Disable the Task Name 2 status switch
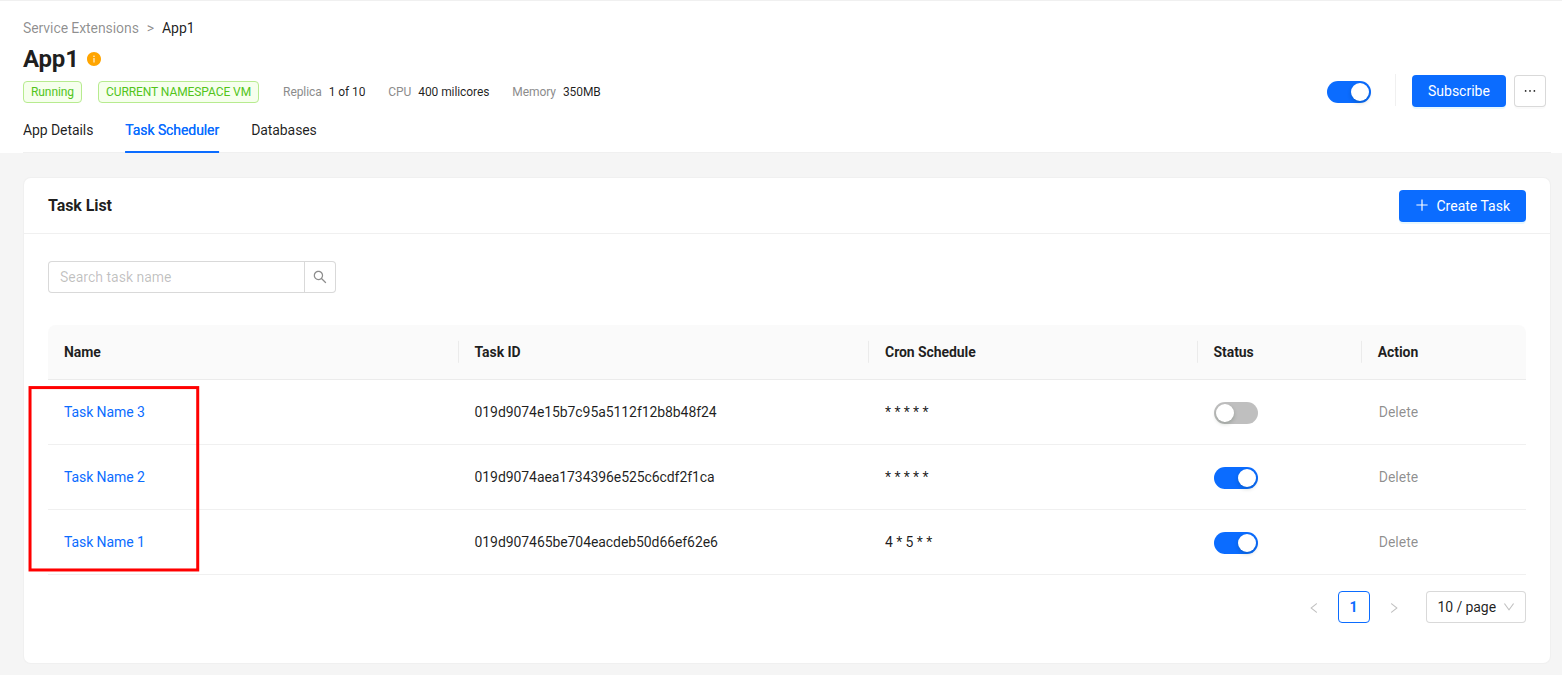 1235,478
